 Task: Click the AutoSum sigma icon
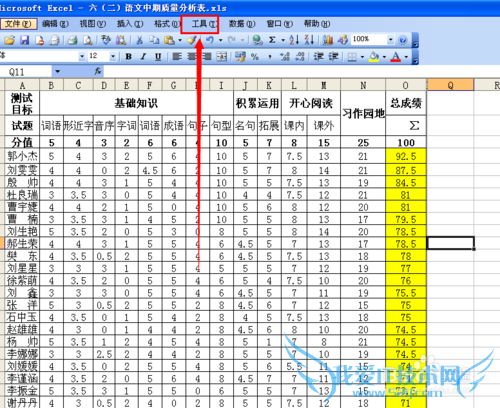pos(272,40)
